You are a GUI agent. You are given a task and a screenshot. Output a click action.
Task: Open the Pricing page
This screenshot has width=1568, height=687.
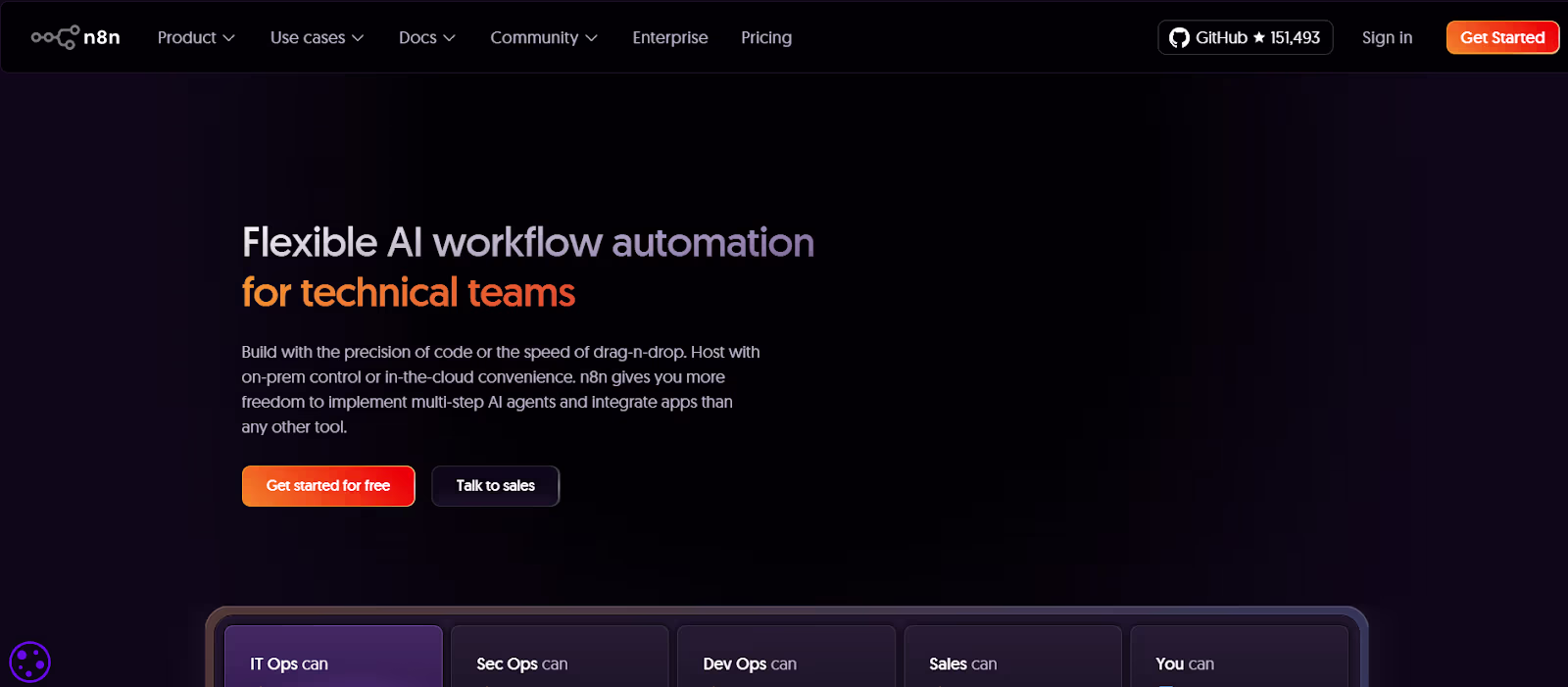click(x=766, y=37)
